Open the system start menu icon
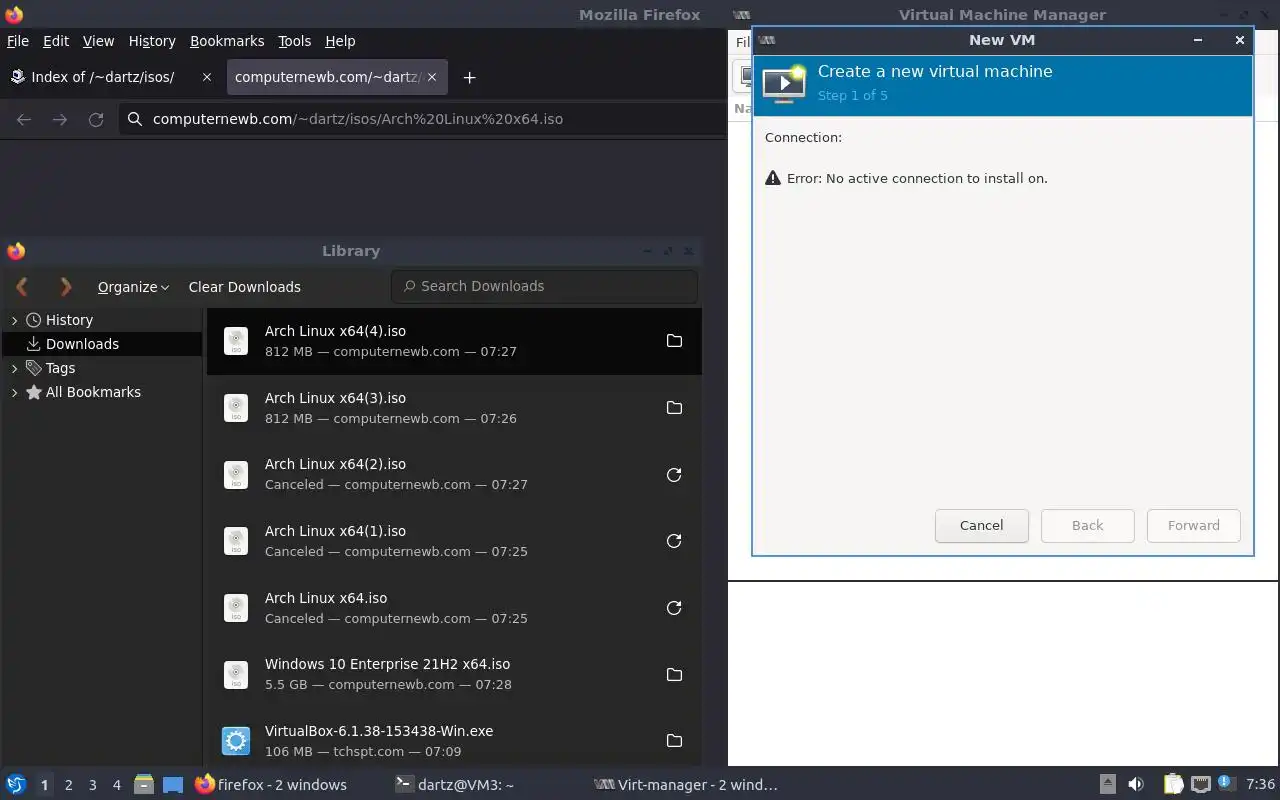 pos(16,785)
